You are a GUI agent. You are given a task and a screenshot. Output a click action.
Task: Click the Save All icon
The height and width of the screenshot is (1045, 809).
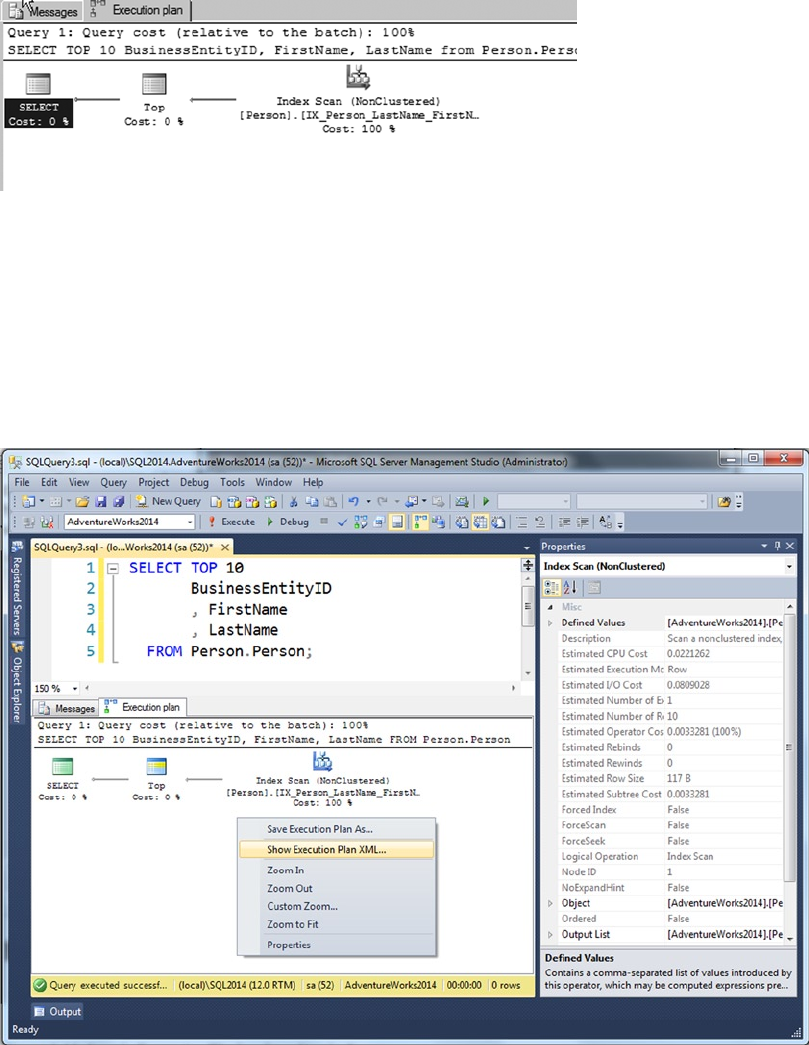(x=119, y=501)
